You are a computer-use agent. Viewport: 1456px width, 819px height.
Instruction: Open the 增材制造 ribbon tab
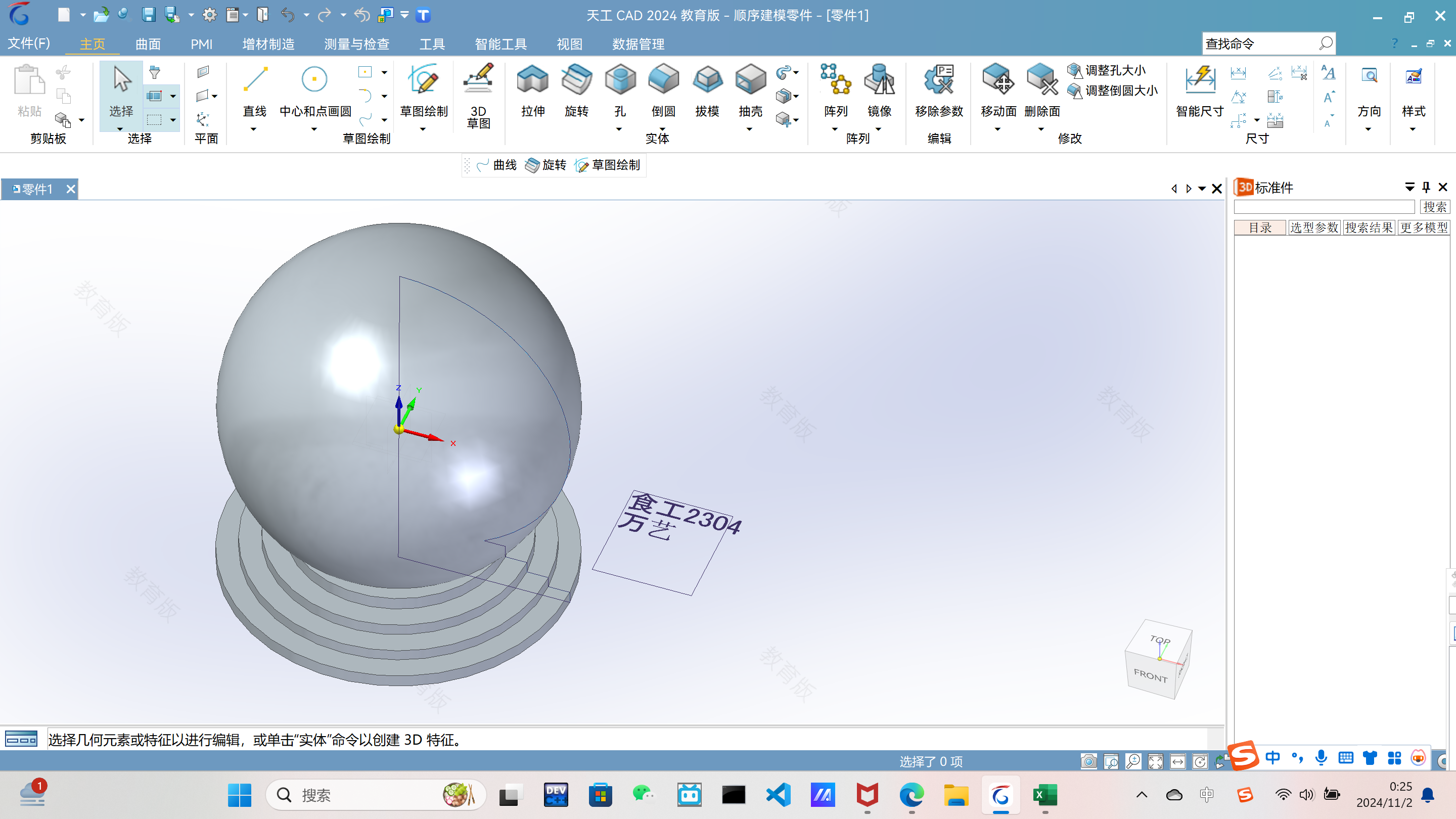[x=268, y=43]
